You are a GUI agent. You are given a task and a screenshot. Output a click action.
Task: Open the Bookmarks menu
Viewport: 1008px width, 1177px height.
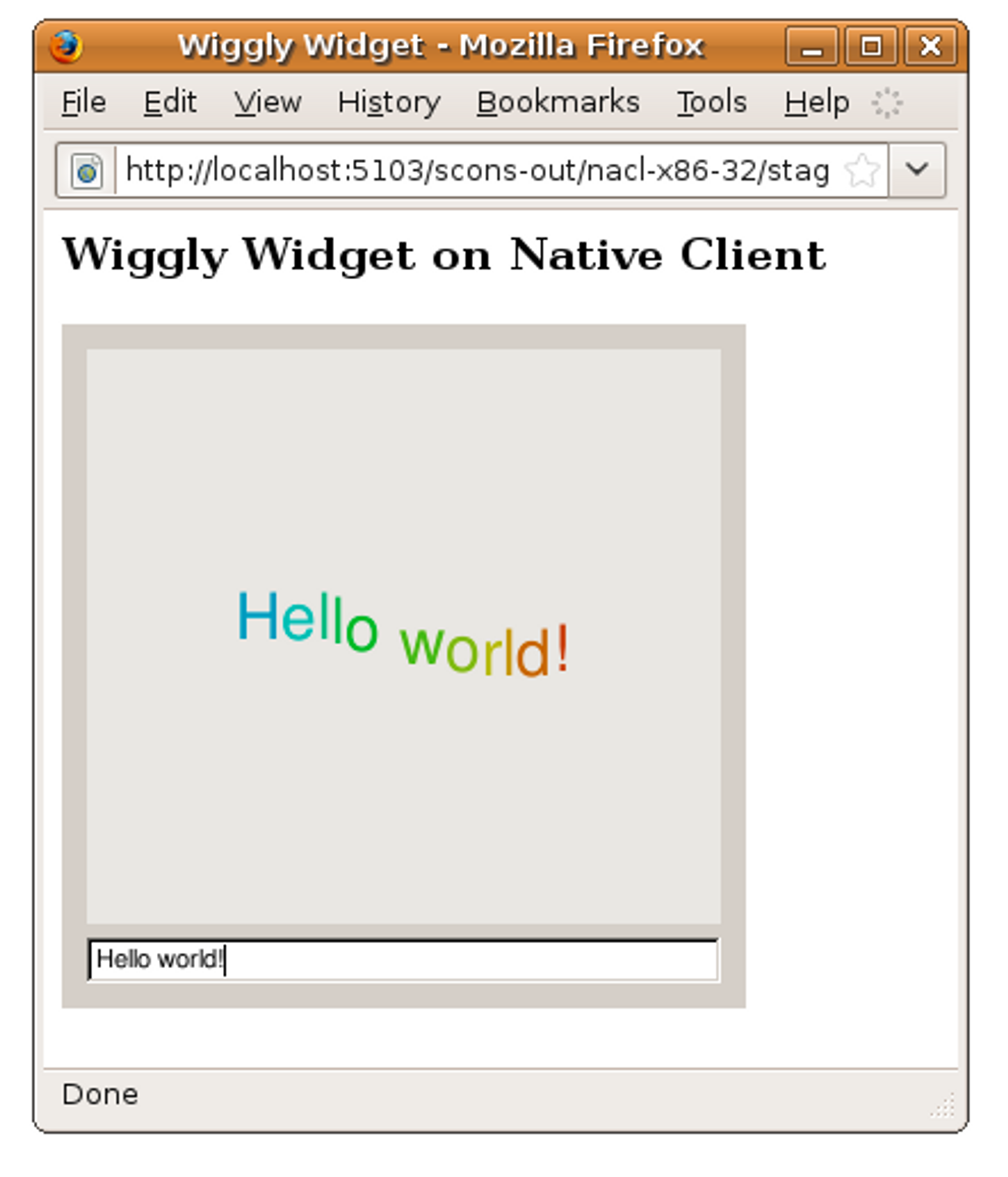557,103
